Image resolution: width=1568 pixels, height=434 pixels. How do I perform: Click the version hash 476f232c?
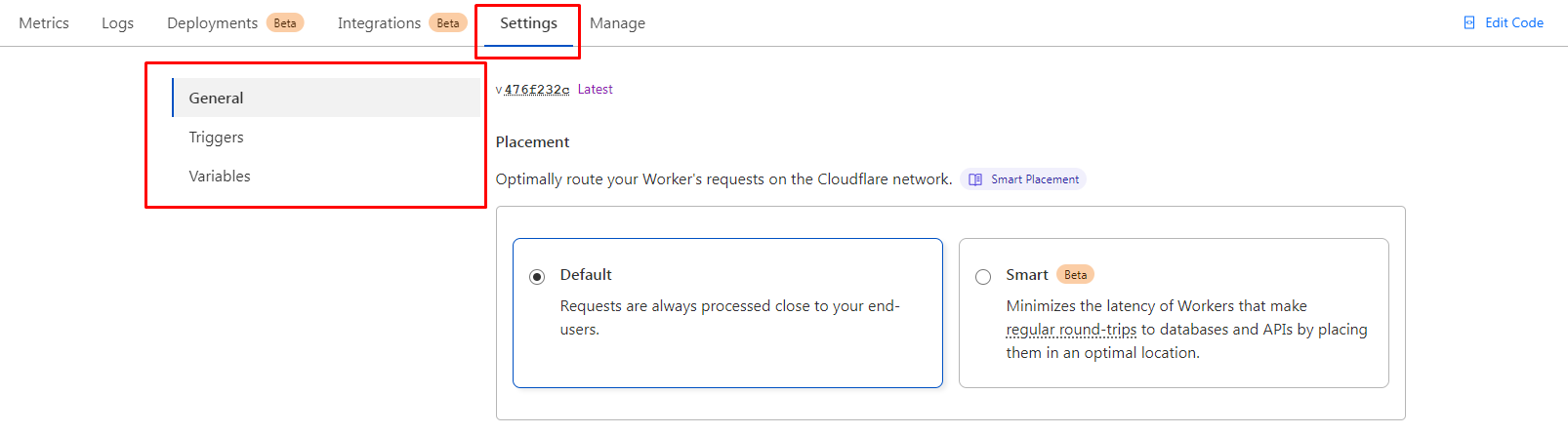(536, 90)
